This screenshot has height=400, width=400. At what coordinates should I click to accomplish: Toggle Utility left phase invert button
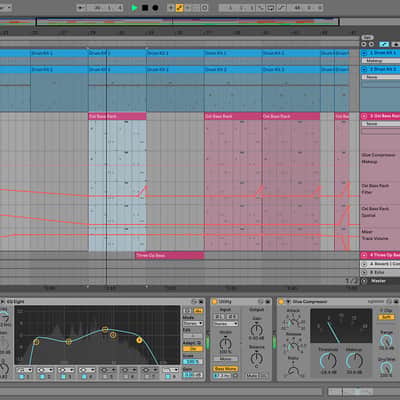219,316
